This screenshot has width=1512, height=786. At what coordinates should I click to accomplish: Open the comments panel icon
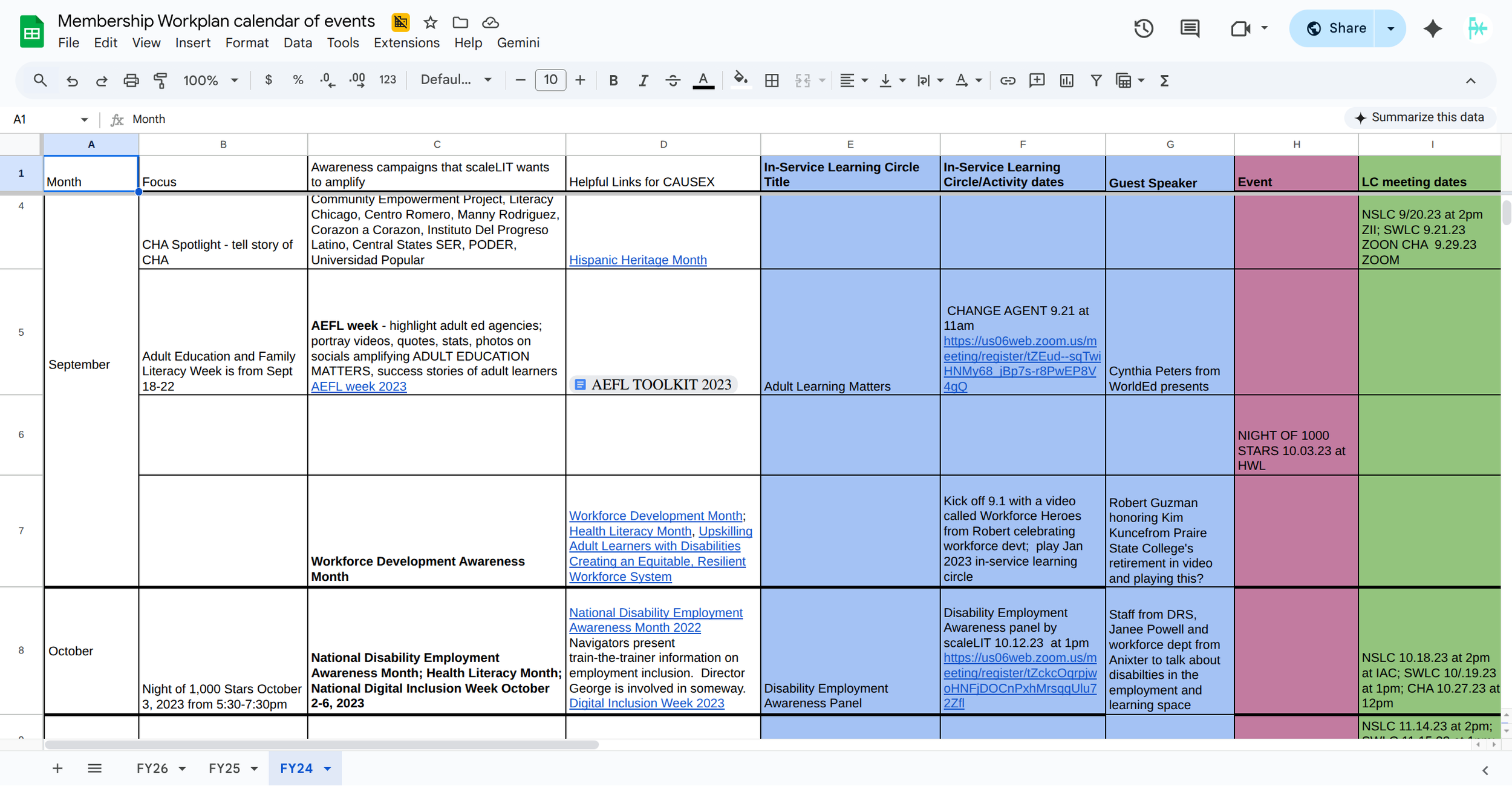(x=1190, y=28)
